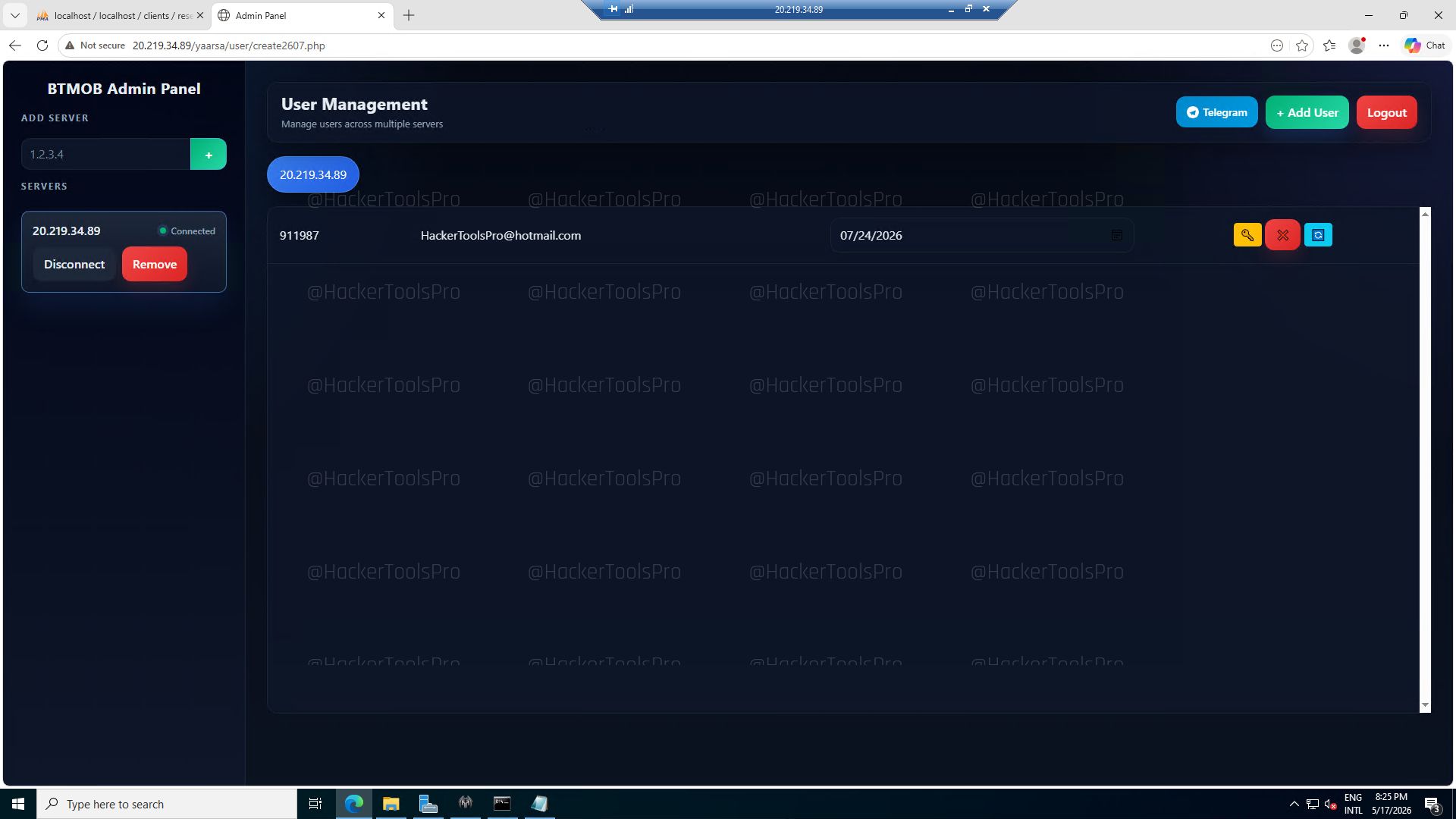Open the Windows Start menu

pyautogui.click(x=18, y=804)
